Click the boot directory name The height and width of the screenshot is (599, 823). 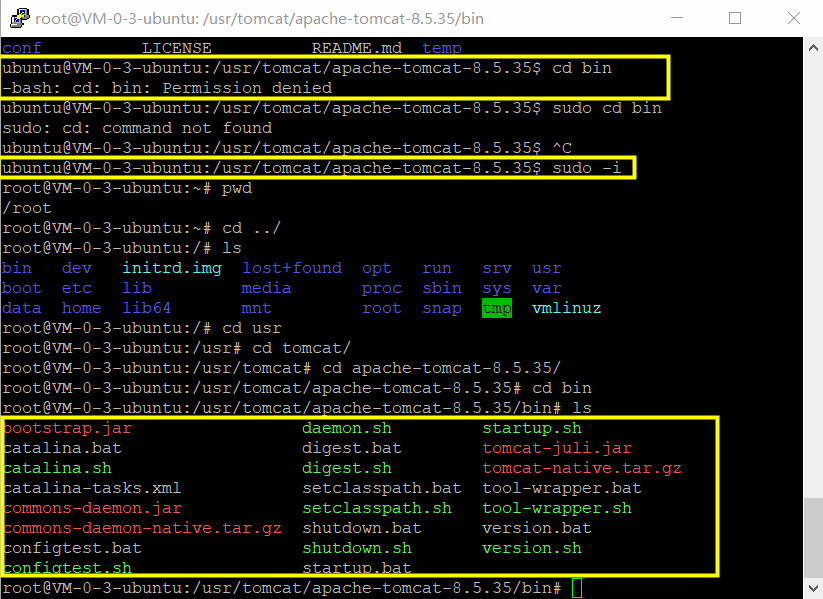(22, 288)
